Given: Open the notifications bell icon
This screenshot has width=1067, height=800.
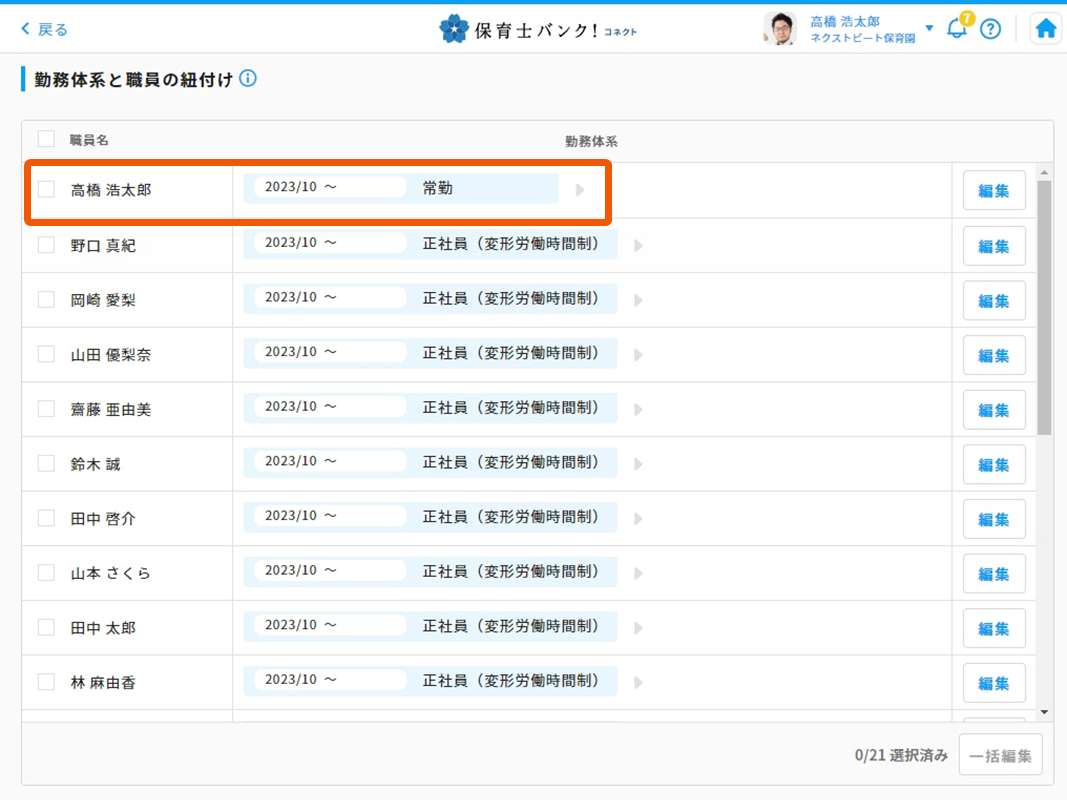Looking at the screenshot, I should [x=957, y=29].
